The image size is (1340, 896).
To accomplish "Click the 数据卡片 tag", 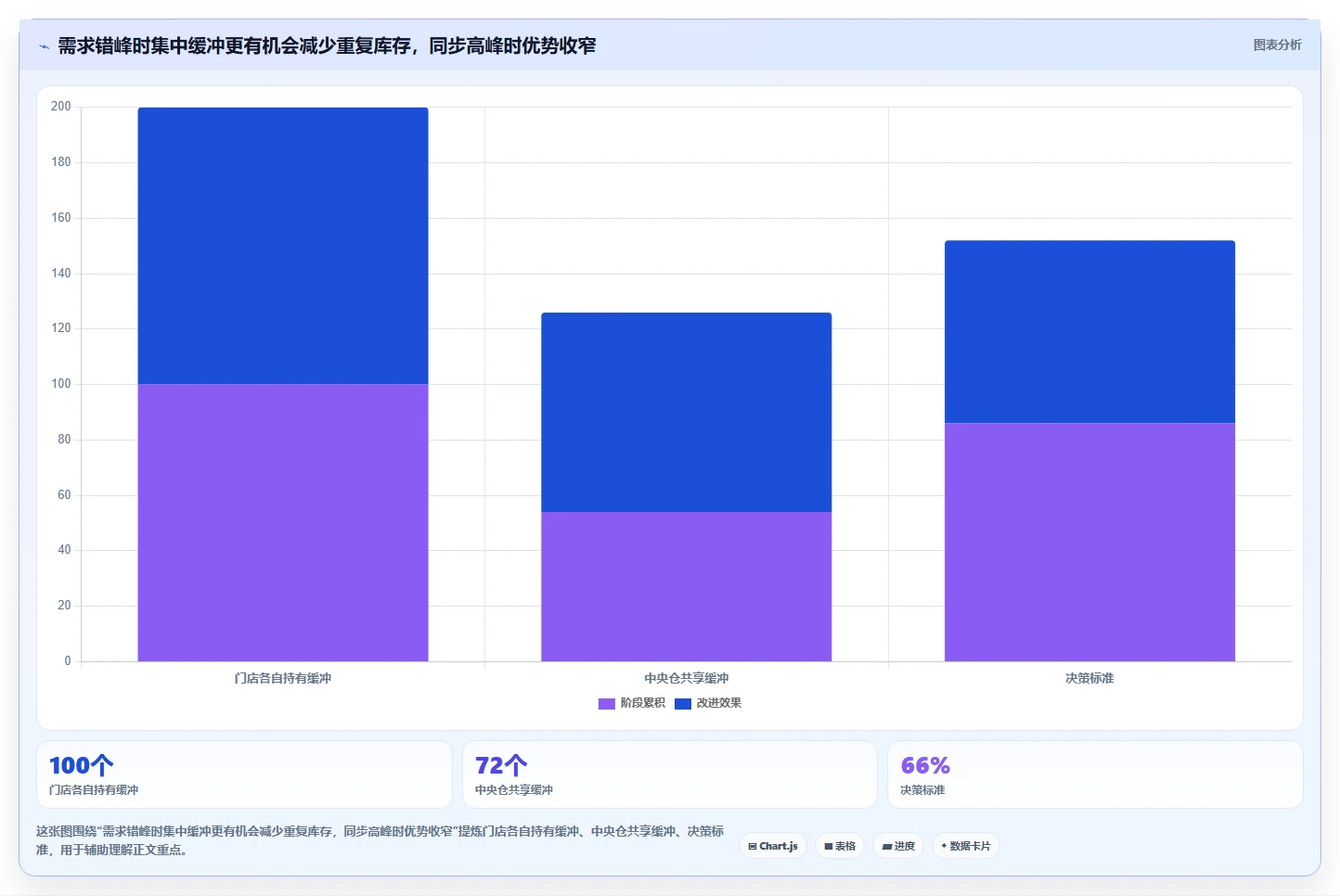I will tap(966, 846).
